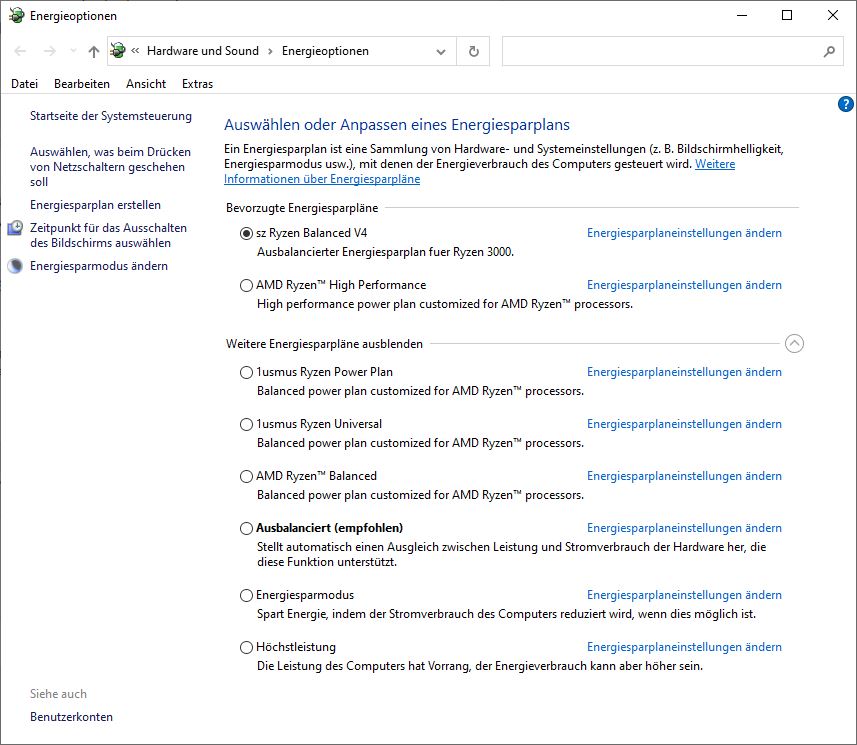Open the Bearbeiten menu
The width and height of the screenshot is (857, 745).
82,84
